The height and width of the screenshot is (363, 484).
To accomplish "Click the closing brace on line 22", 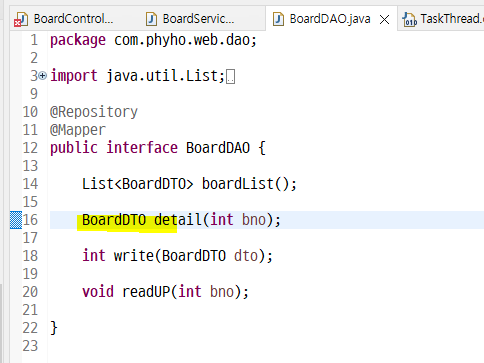I will click(54, 328).
